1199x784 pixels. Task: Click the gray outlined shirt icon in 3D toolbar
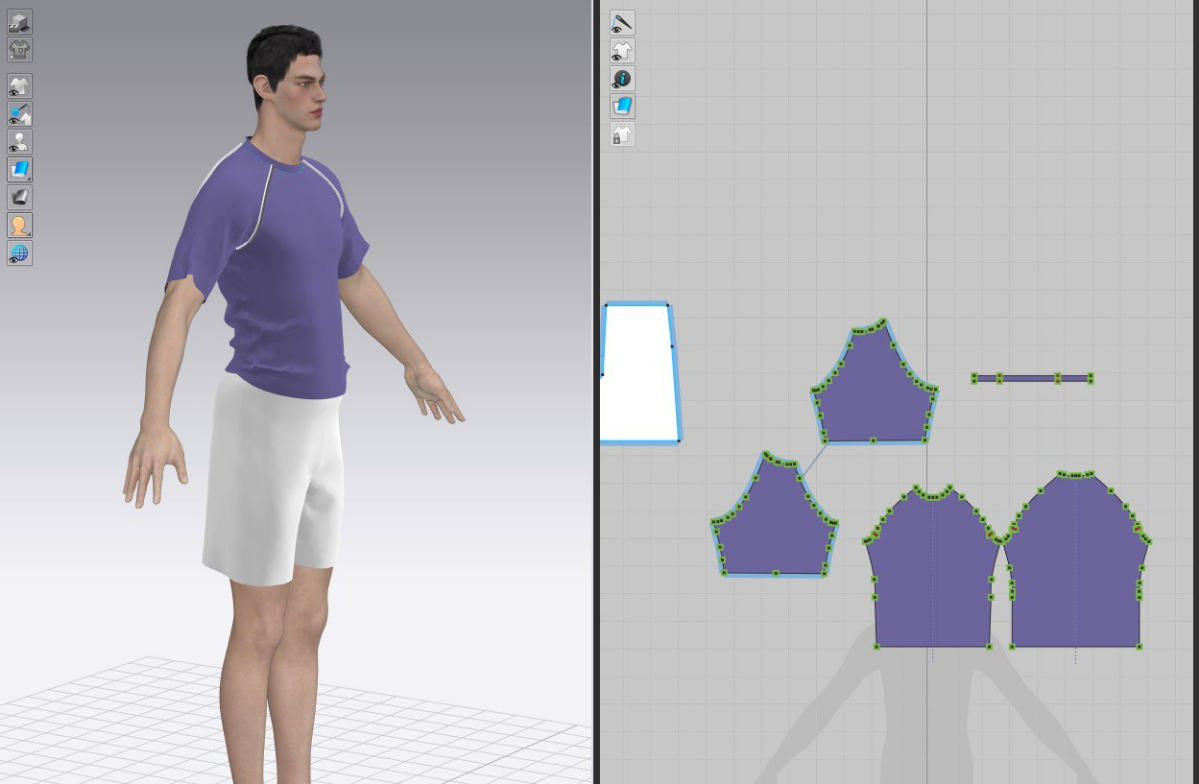[20, 48]
